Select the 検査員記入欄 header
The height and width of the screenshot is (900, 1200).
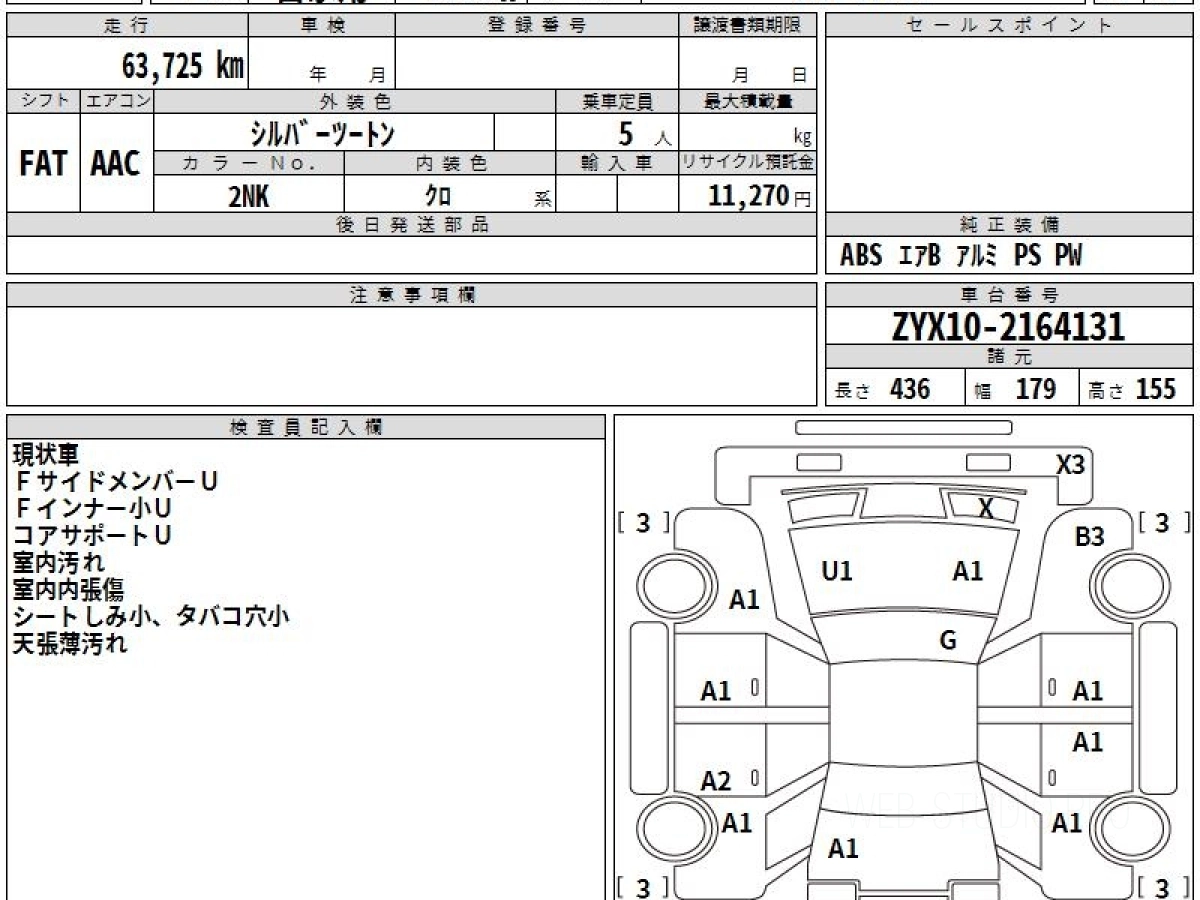tap(306, 427)
